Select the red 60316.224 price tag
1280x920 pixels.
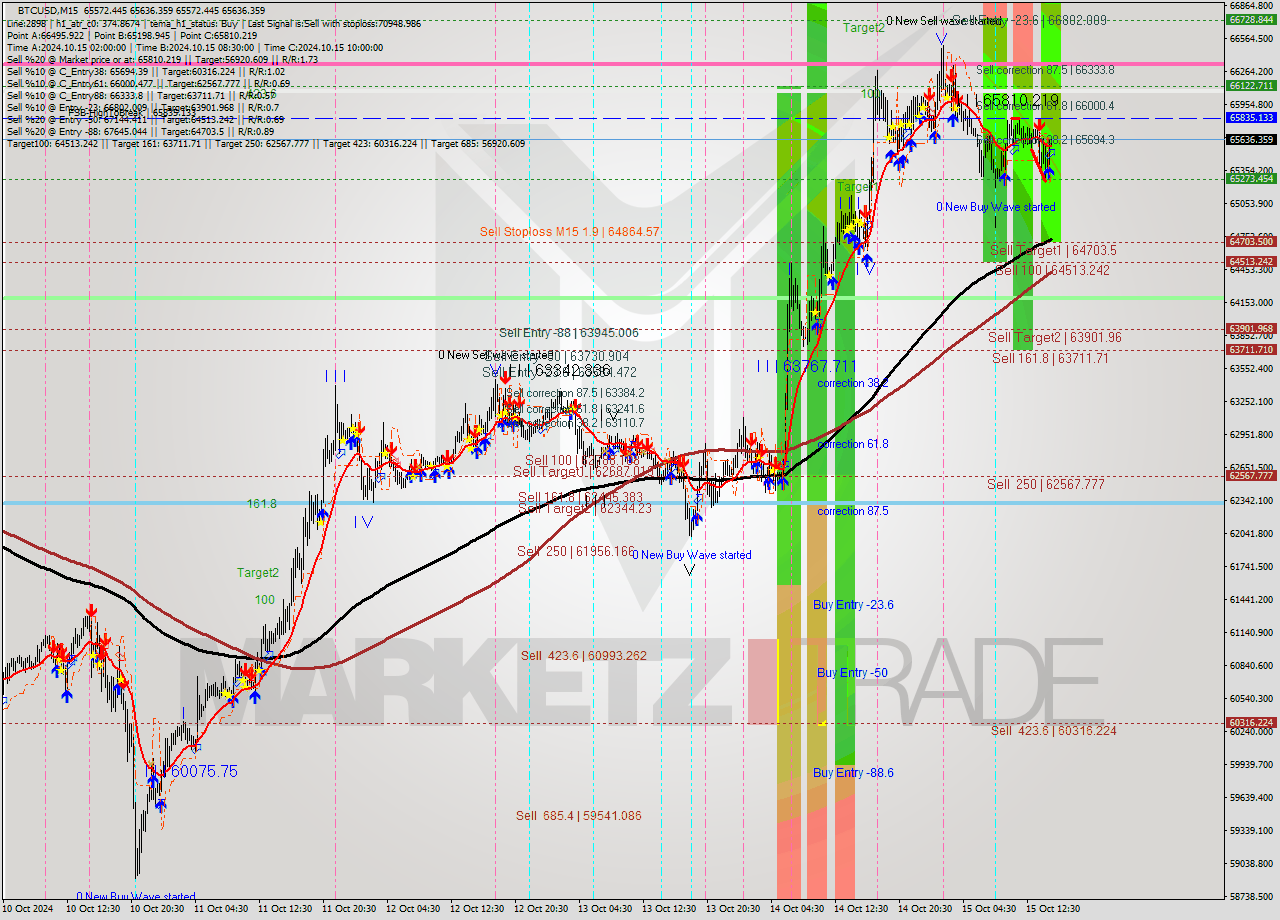(1251, 722)
